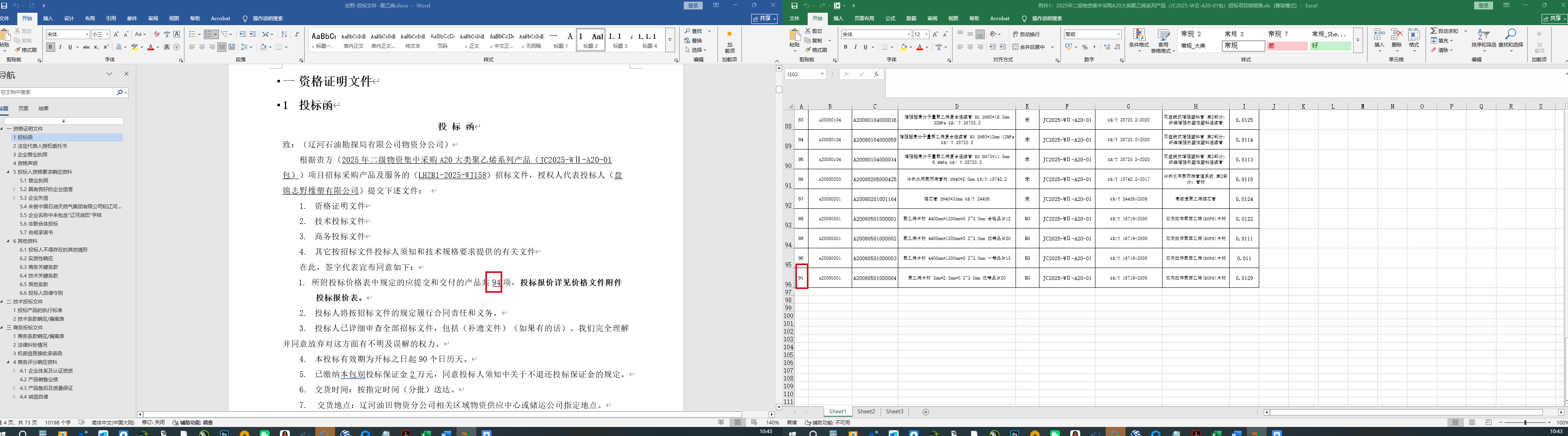Open 合并后居中 merge options dropdown
The height and width of the screenshot is (436, 1568).
click(x=1053, y=47)
